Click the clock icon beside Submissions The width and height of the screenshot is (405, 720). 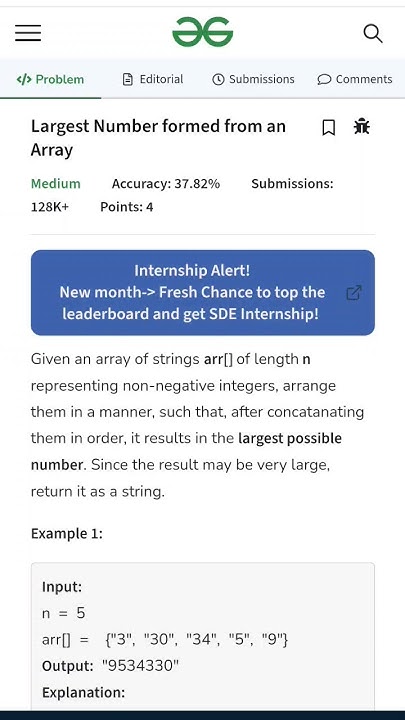[218, 79]
